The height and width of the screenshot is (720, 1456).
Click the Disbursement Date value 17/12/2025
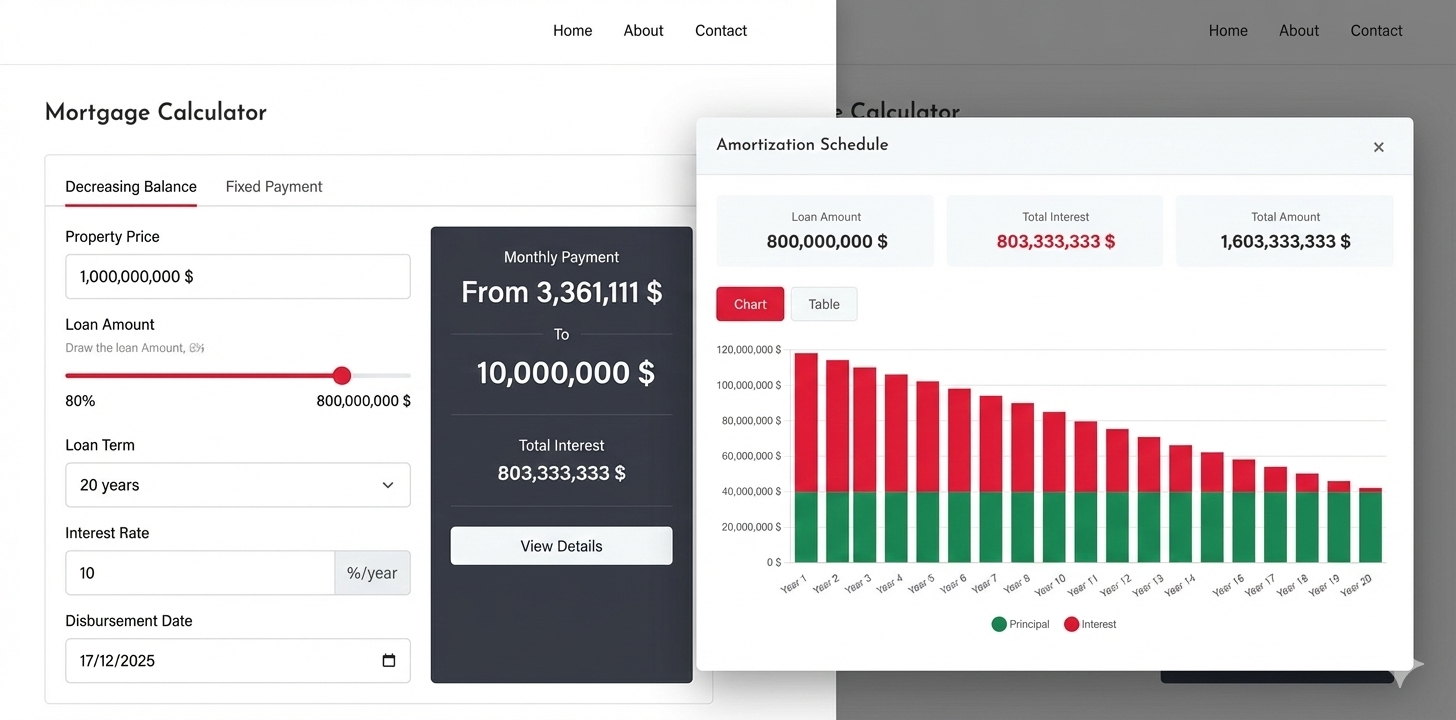tap(118, 661)
